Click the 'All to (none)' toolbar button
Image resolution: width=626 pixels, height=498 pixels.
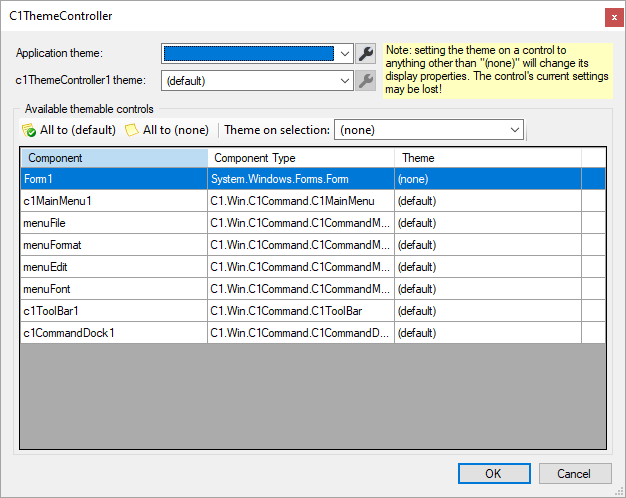(167, 130)
